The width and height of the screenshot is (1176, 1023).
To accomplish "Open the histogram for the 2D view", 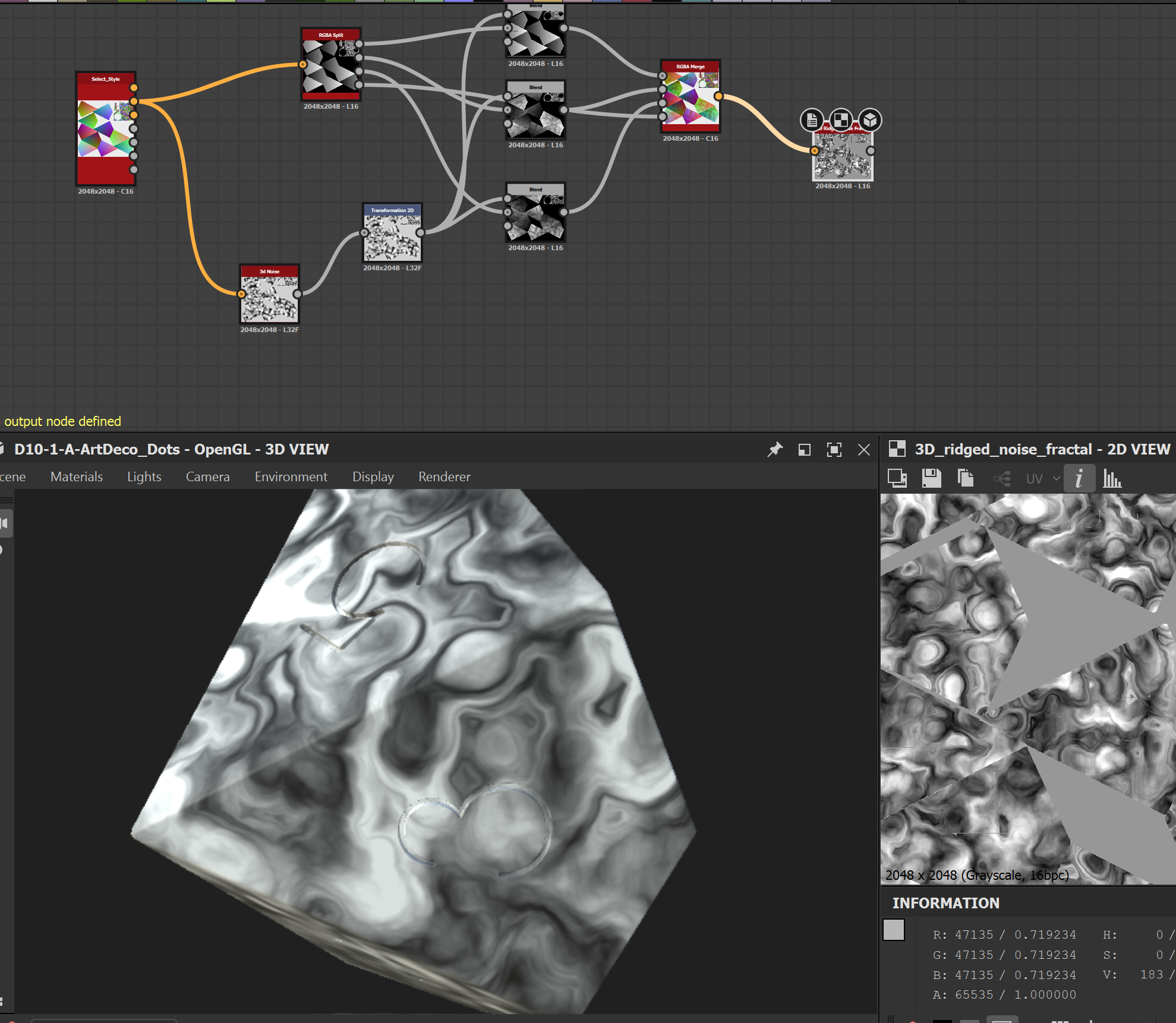I will [1112, 478].
